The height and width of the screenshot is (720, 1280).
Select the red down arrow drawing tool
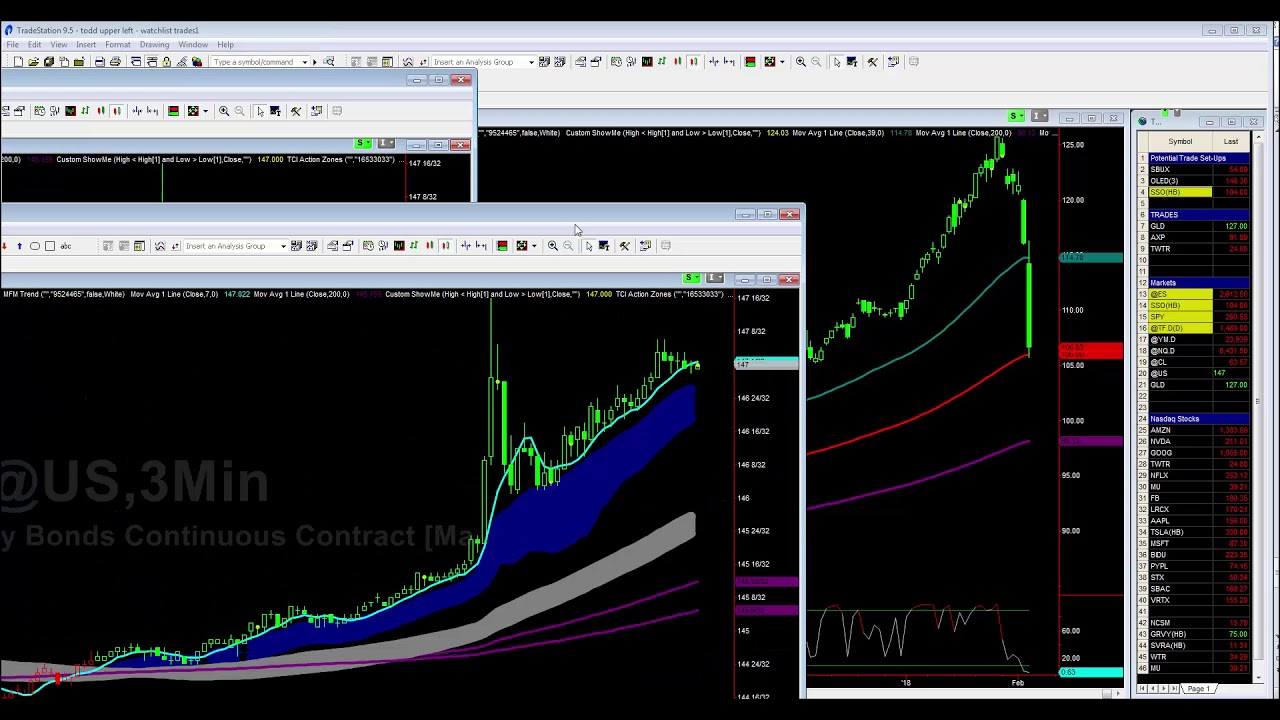4,245
